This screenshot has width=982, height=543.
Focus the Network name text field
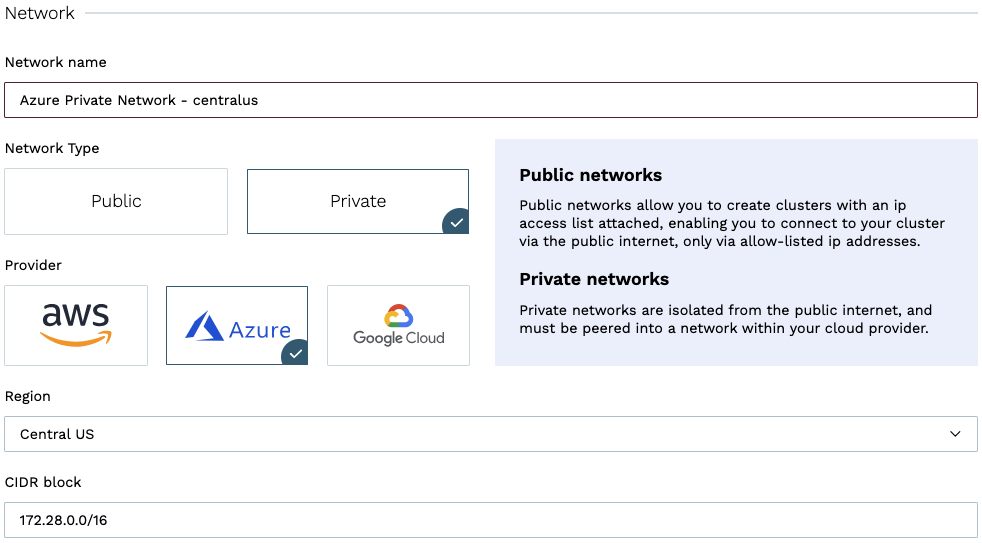coord(490,100)
